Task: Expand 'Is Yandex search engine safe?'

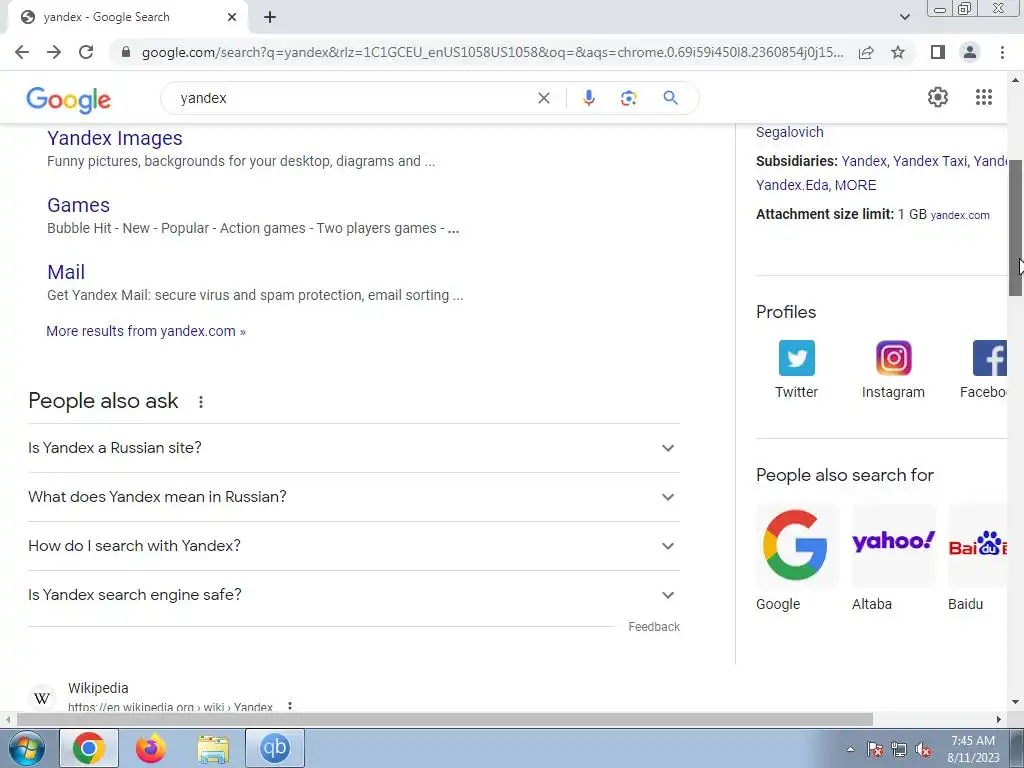Action: coord(353,595)
